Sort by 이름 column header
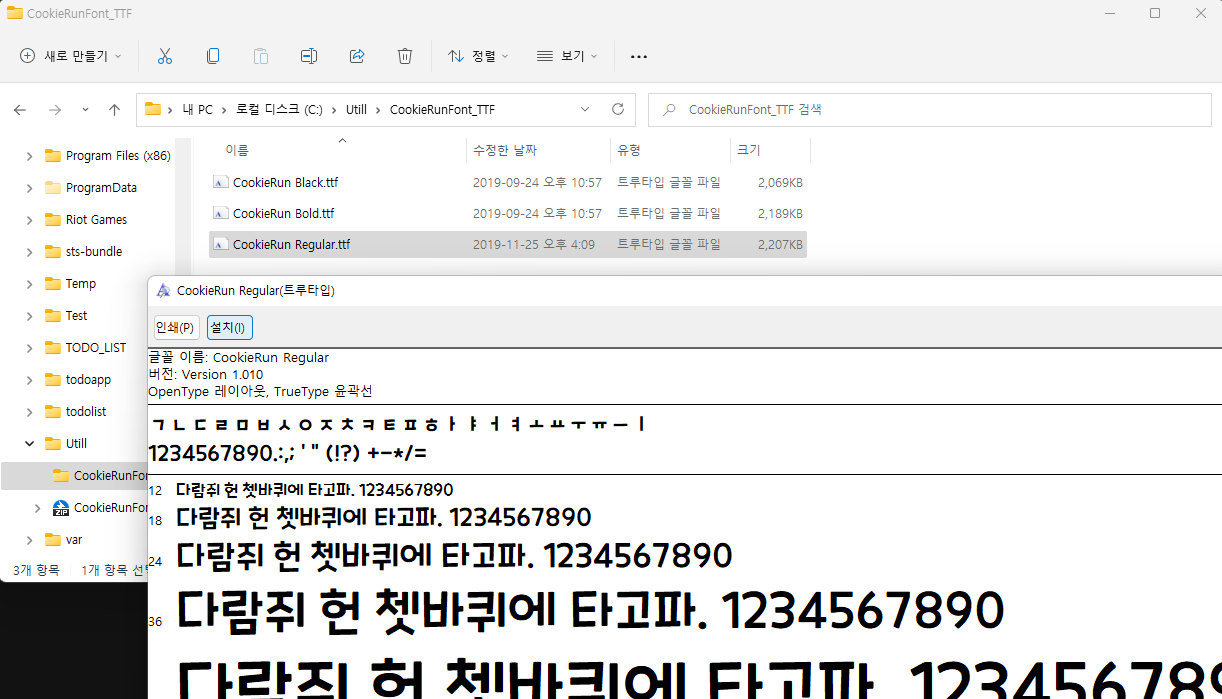Image resolution: width=1222 pixels, height=699 pixels. 237,150
